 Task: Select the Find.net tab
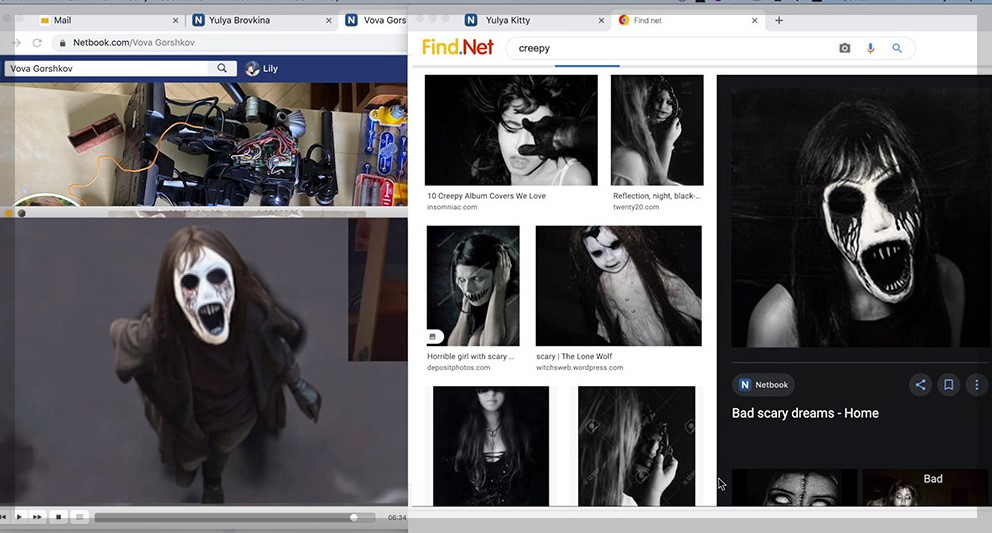tap(647, 20)
